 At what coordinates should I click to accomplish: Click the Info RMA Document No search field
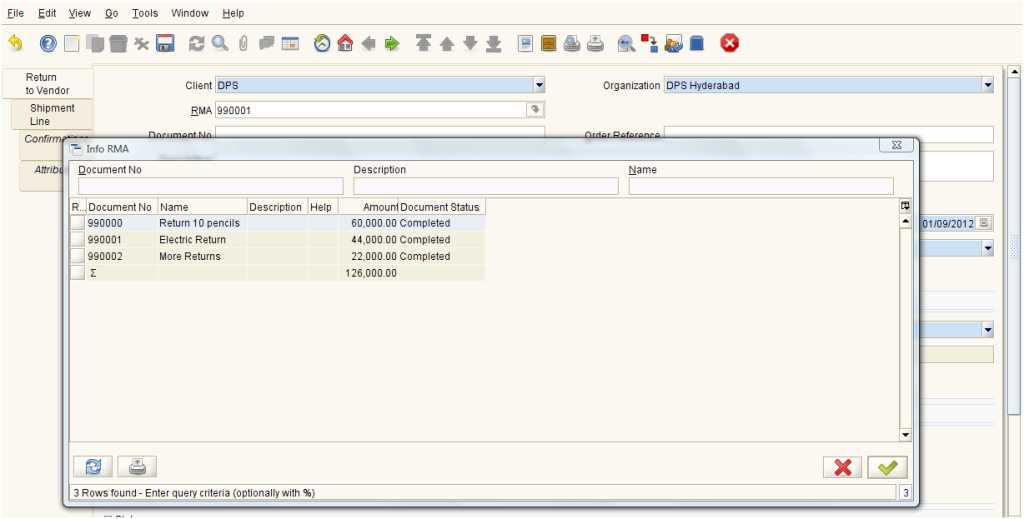(x=211, y=186)
